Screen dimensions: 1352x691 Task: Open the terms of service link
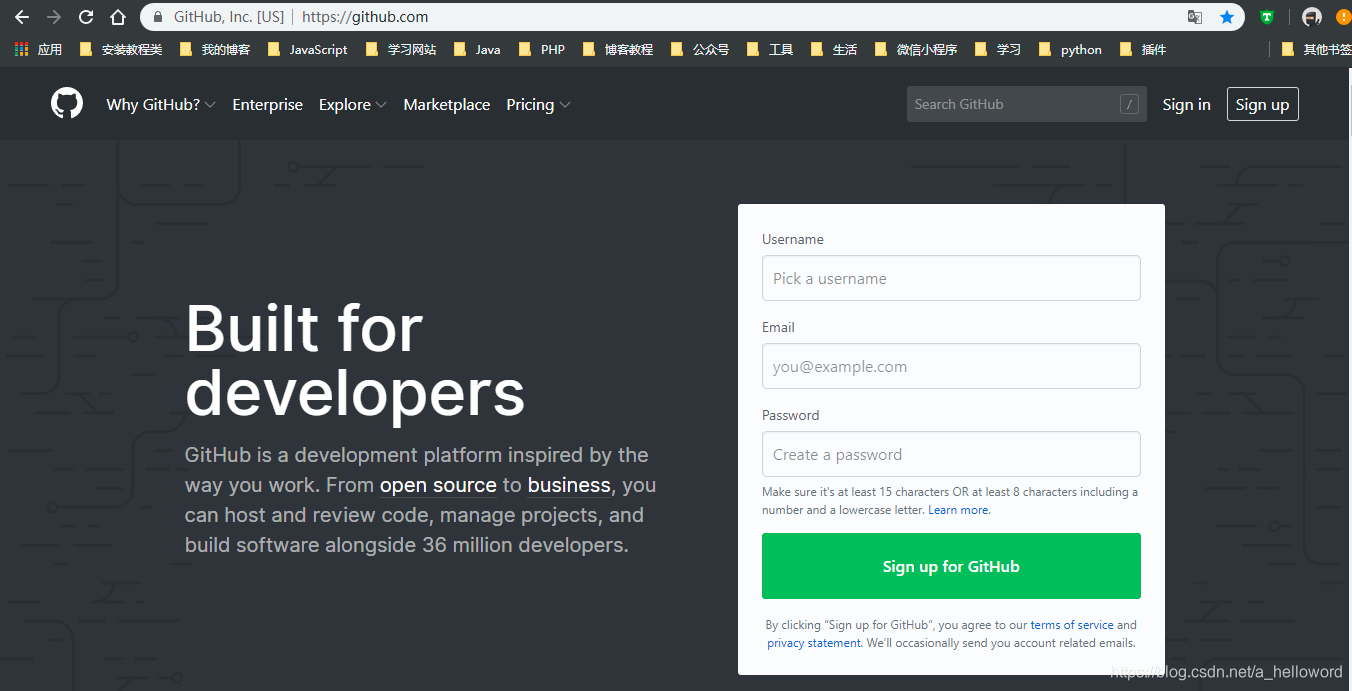pos(1071,625)
